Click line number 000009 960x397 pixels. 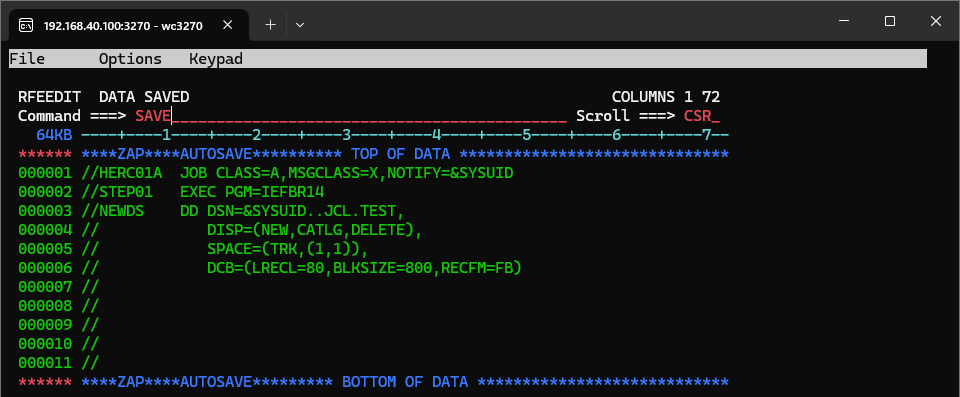(x=45, y=325)
